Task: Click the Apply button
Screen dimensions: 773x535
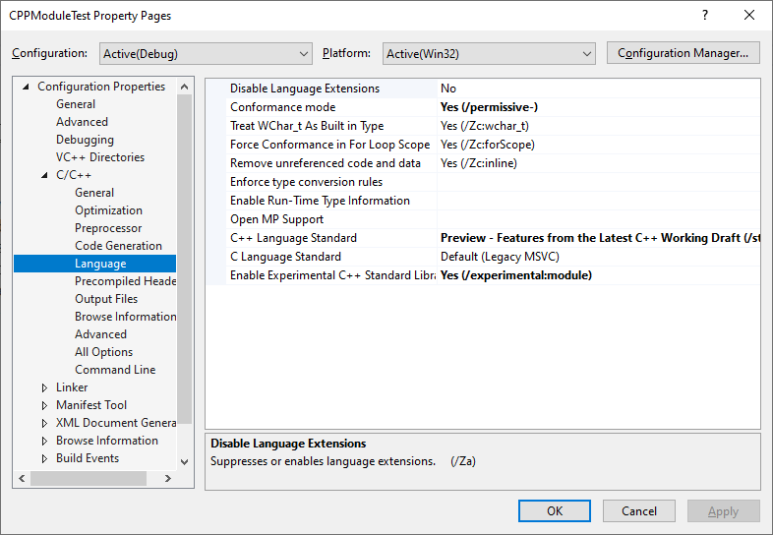Action: point(723,511)
